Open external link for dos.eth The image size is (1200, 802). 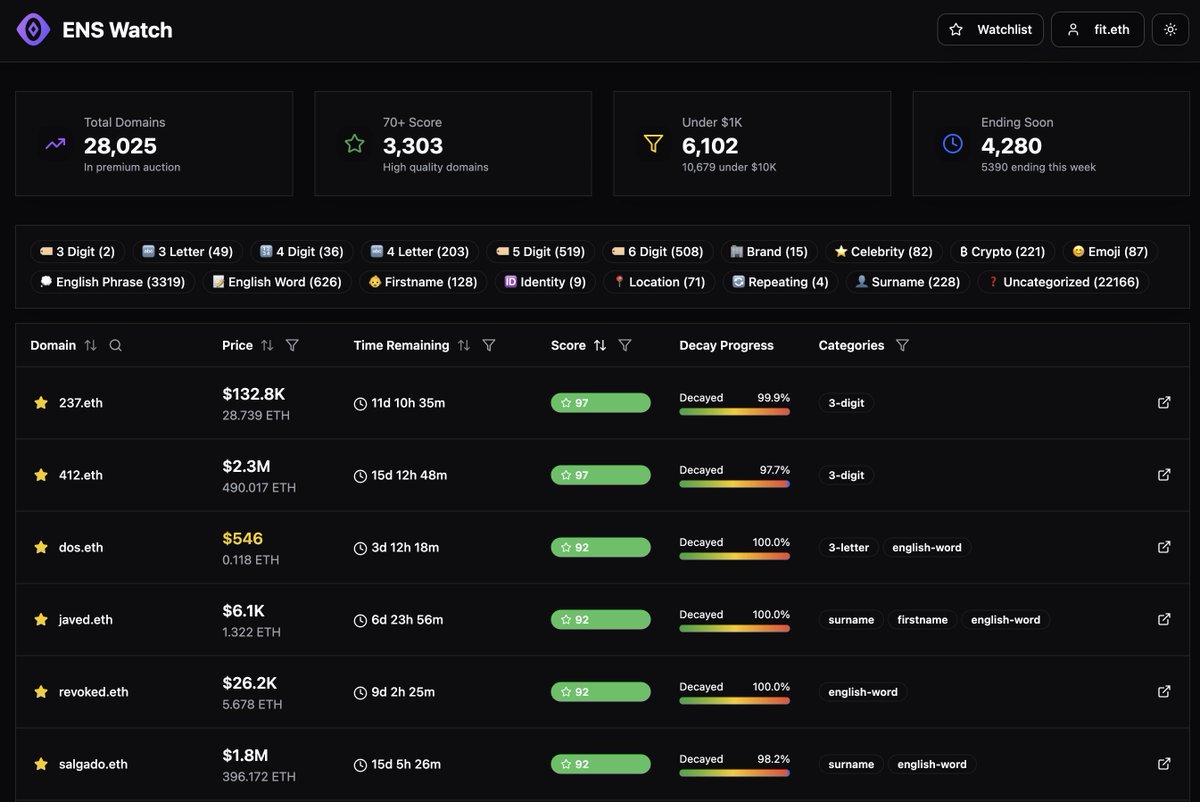coord(1164,547)
